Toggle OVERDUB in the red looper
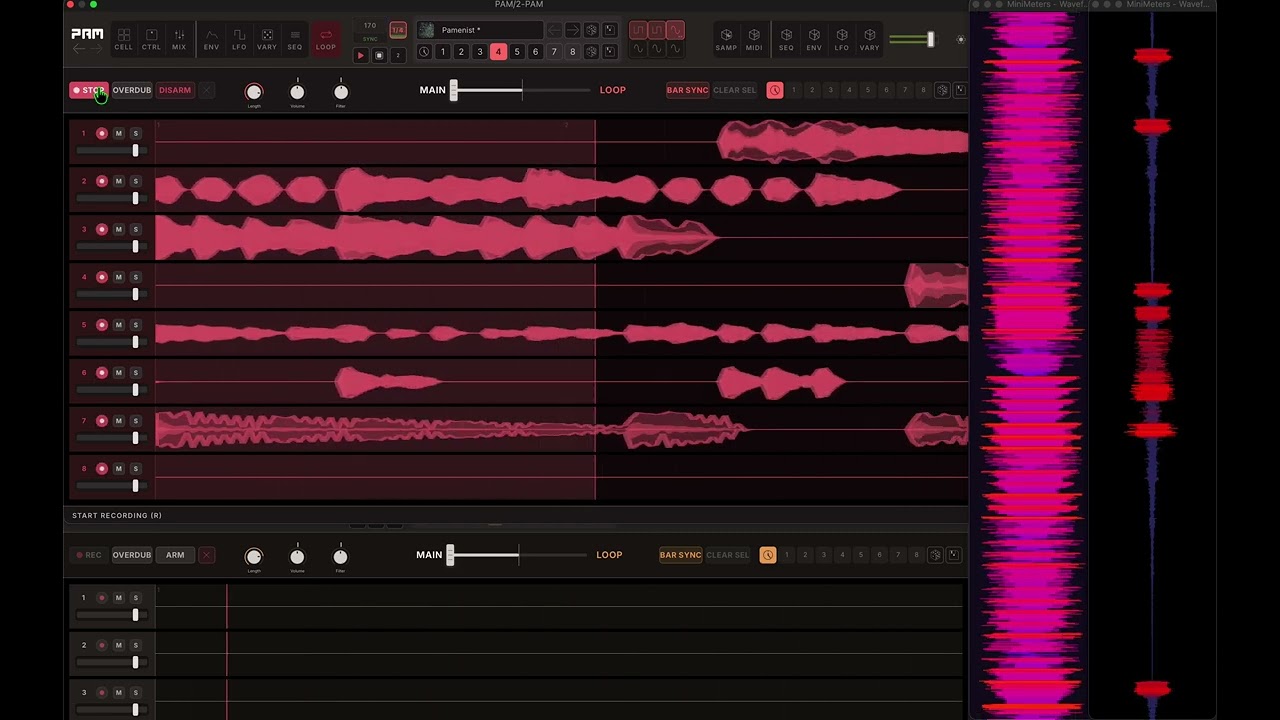Screen dimensions: 1280x720 tap(131, 90)
